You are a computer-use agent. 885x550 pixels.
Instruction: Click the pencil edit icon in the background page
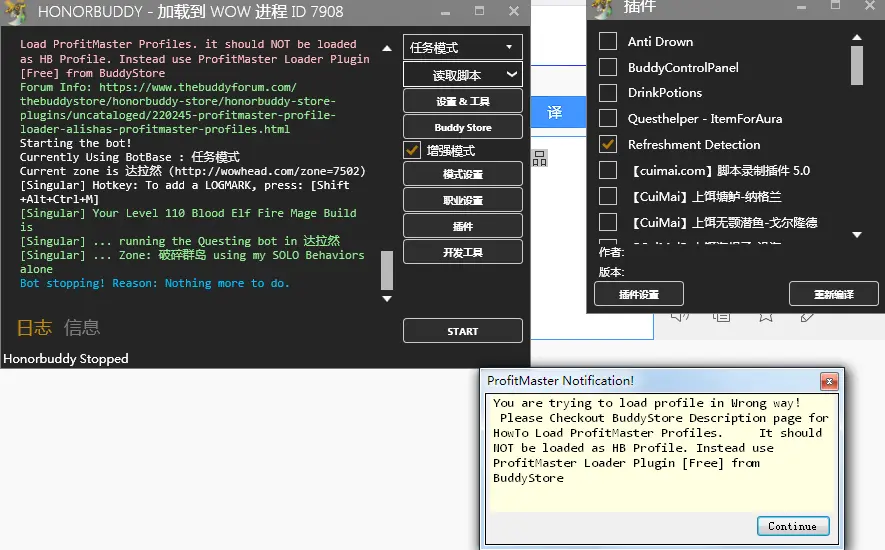pyautogui.click(x=807, y=317)
